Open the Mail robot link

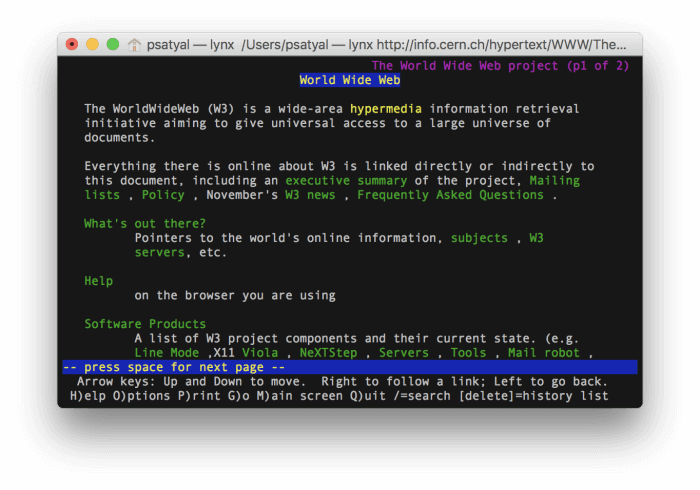(544, 353)
